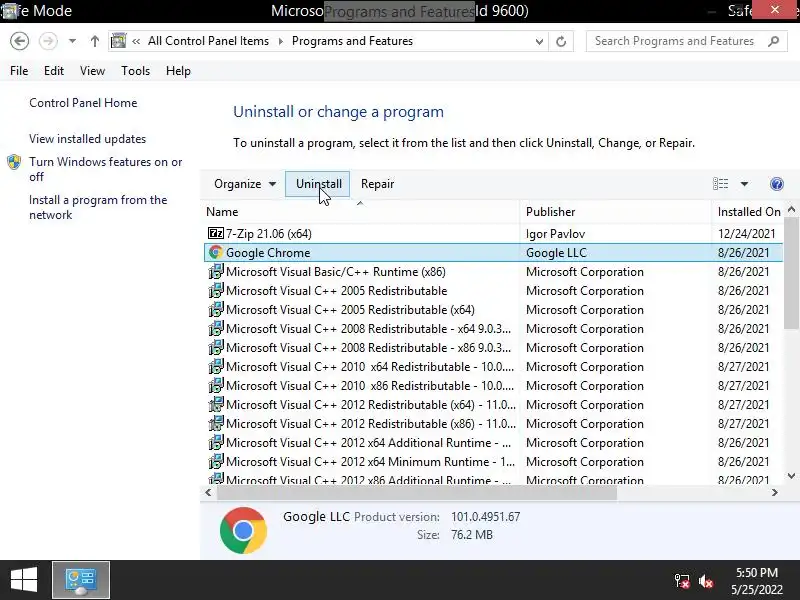Viewport: 800px width, 600px height.
Task: Open help with the question mark icon
Action: click(777, 184)
